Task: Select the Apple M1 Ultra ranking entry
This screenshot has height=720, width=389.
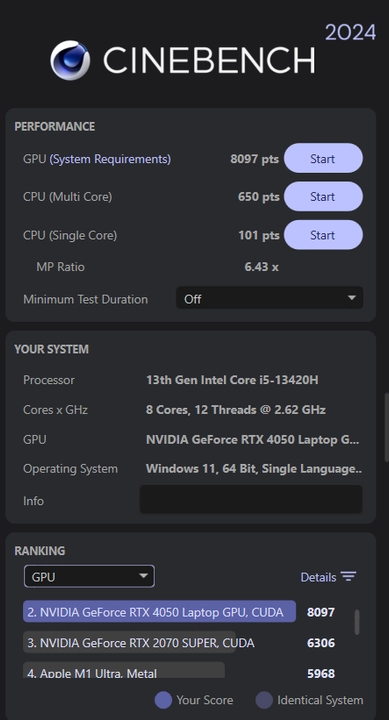Action: pyautogui.click(x=124, y=670)
